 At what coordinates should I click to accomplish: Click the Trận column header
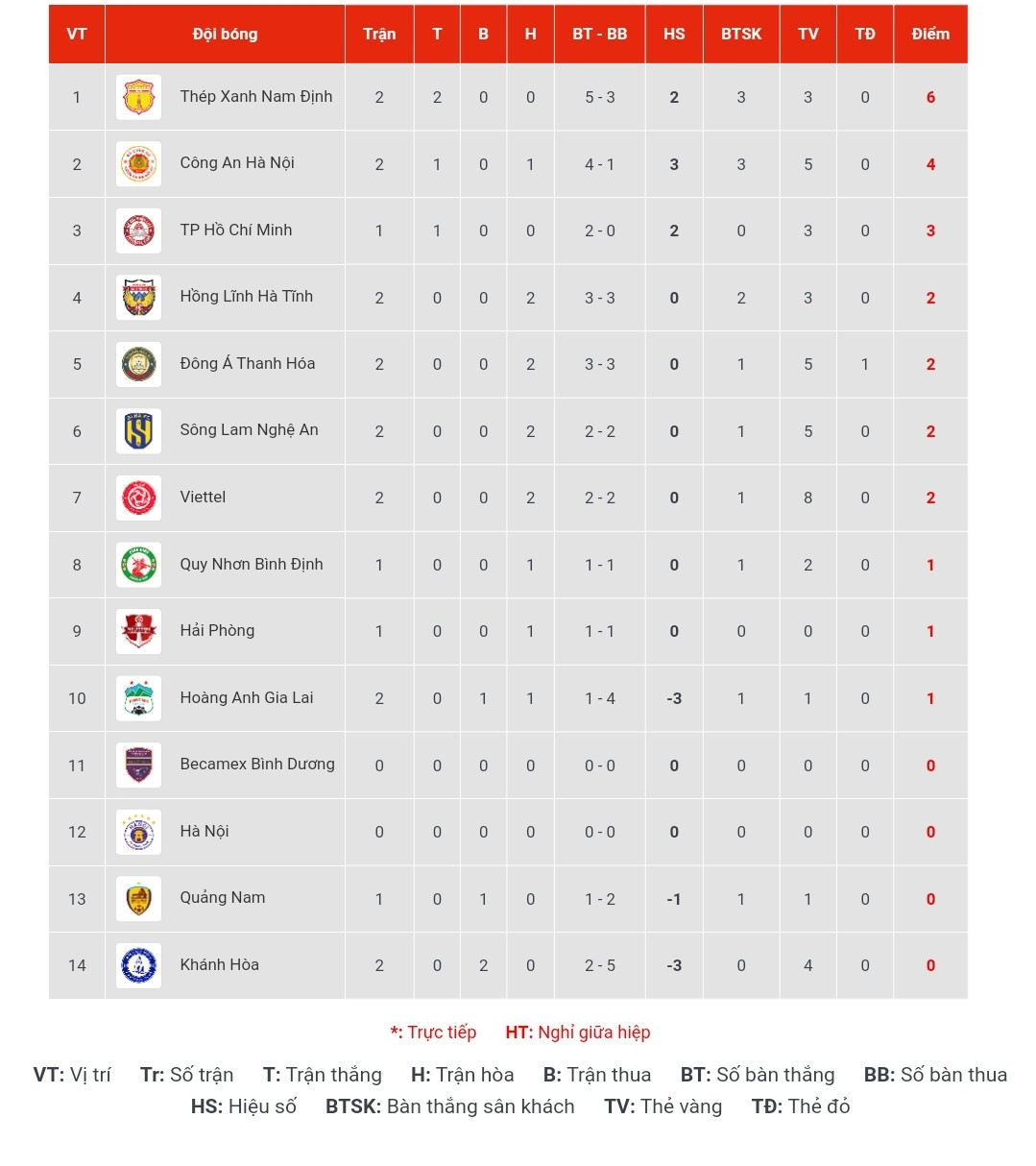379,34
